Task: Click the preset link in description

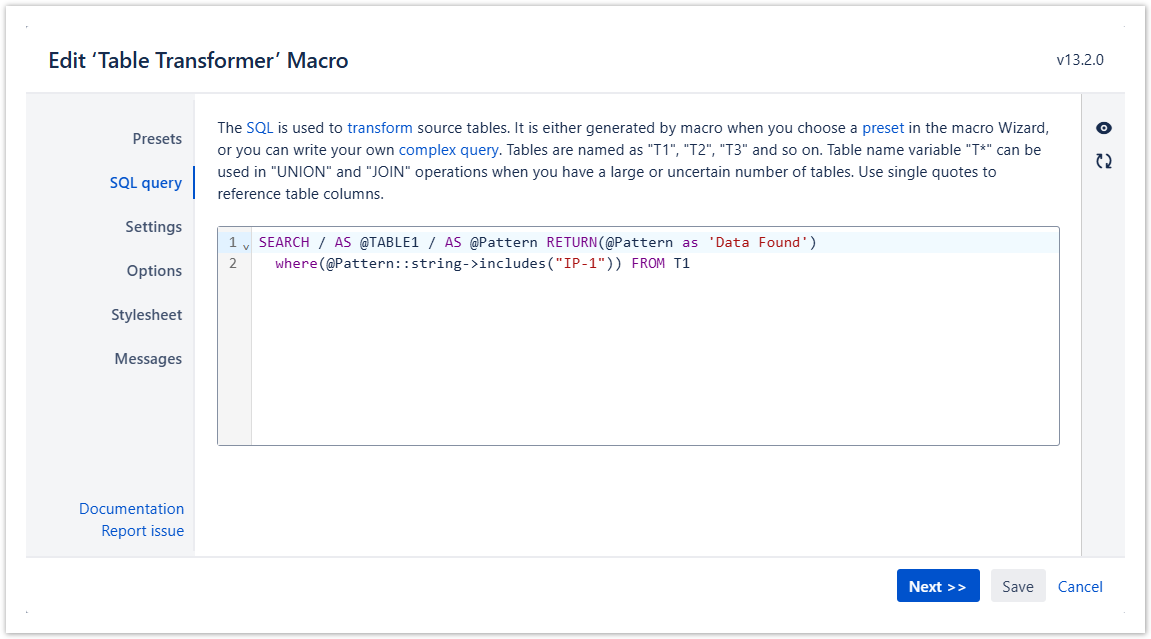Action: (x=883, y=128)
